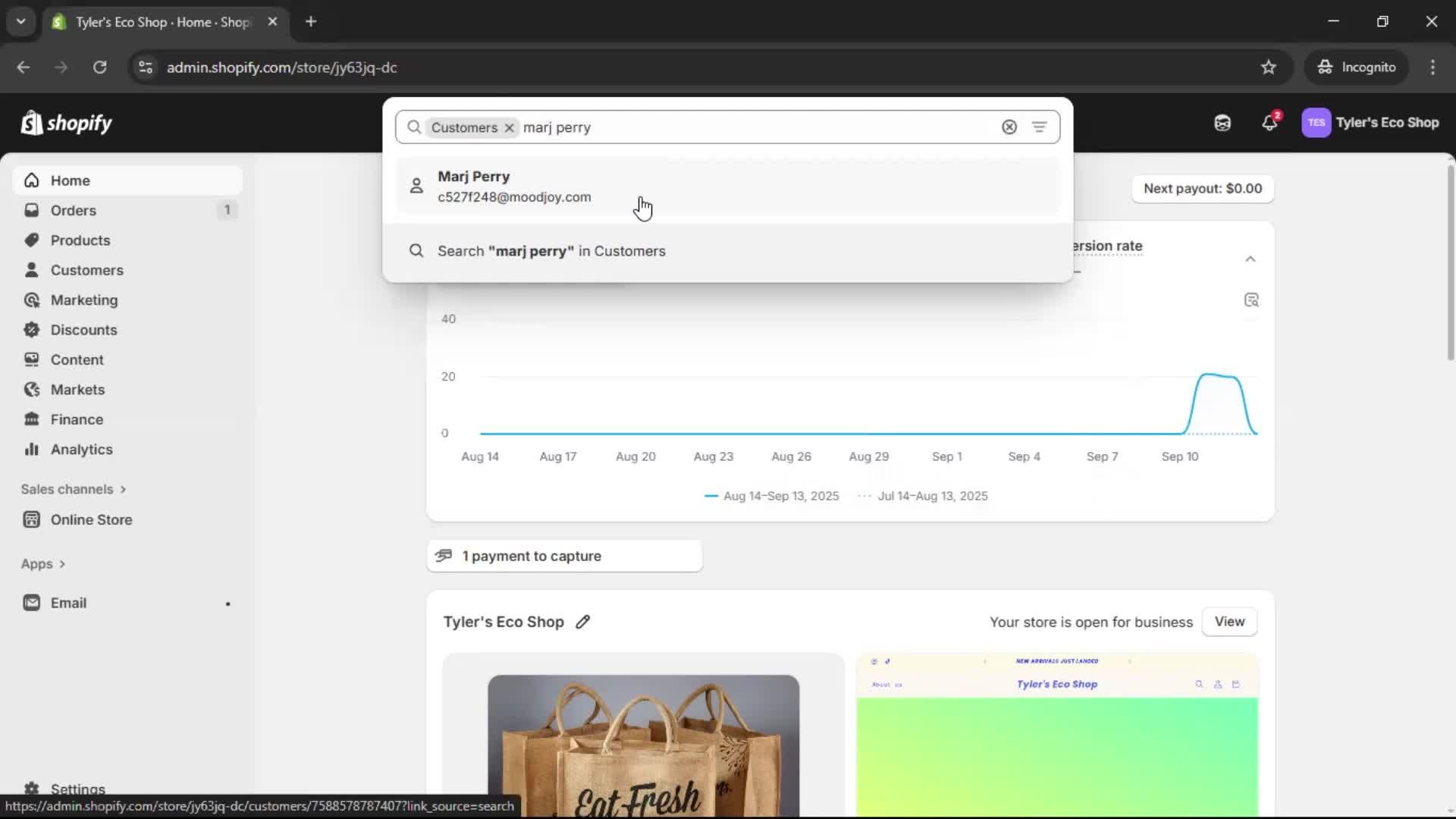The width and height of the screenshot is (1456, 819).
Task: Click the address bar URL
Action: [281, 67]
